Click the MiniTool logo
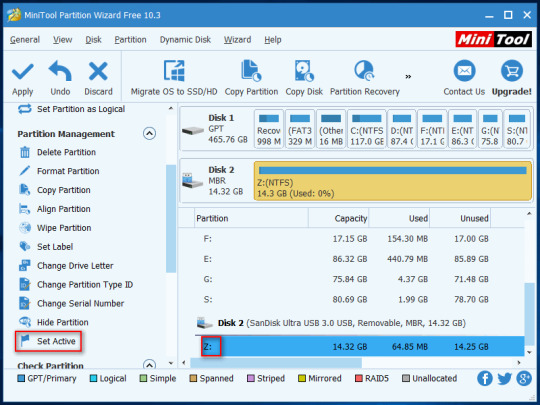The image size is (540, 405). (x=494, y=39)
